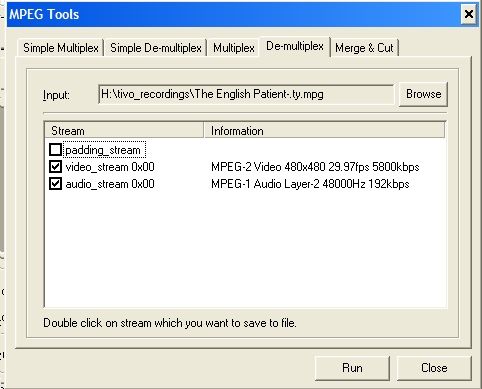Click the MPEG-2 Video 480x480 info text

[x=315, y=167]
